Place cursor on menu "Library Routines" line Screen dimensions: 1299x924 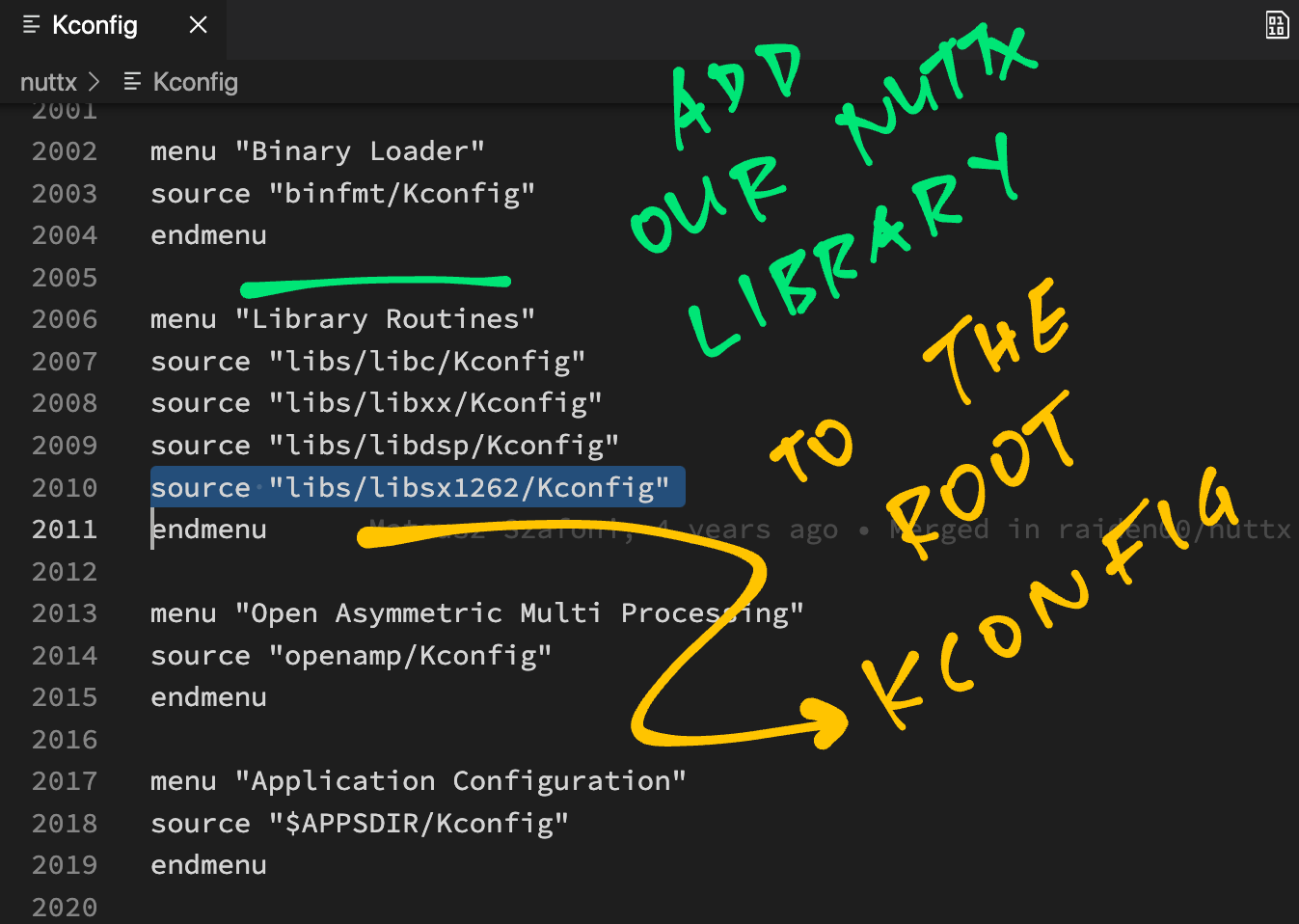click(x=342, y=319)
